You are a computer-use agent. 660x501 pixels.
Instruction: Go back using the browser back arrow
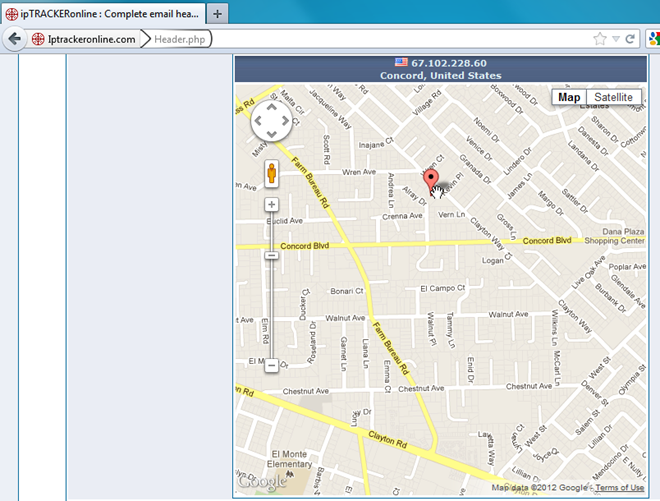(15, 39)
